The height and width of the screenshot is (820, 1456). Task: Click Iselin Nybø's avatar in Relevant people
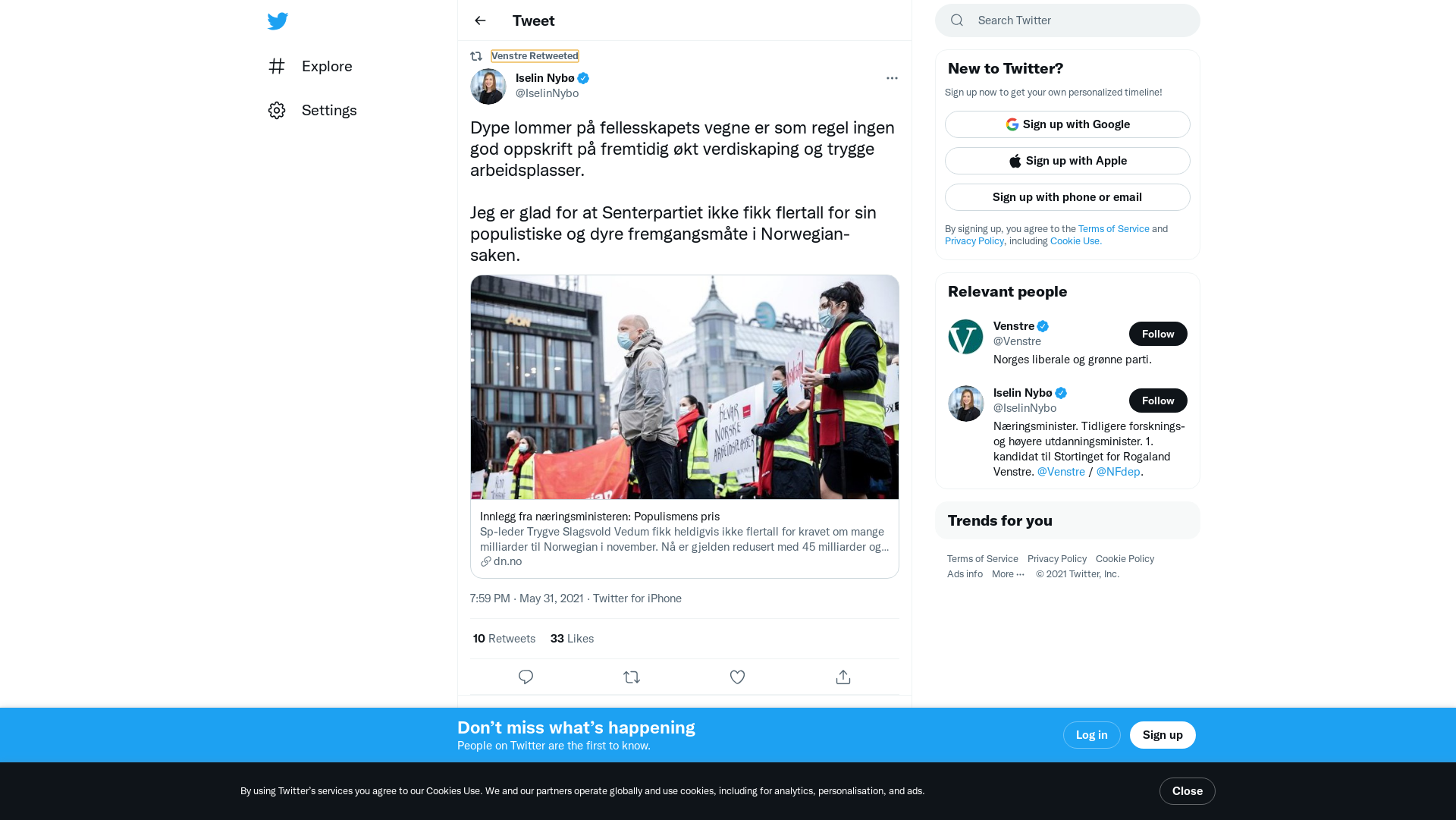click(x=966, y=404)
